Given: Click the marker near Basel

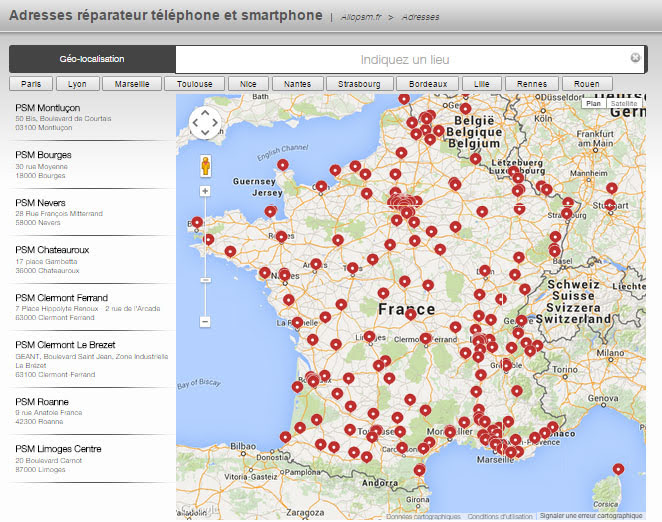Looking at the screenshot, I should pos(555,251).
